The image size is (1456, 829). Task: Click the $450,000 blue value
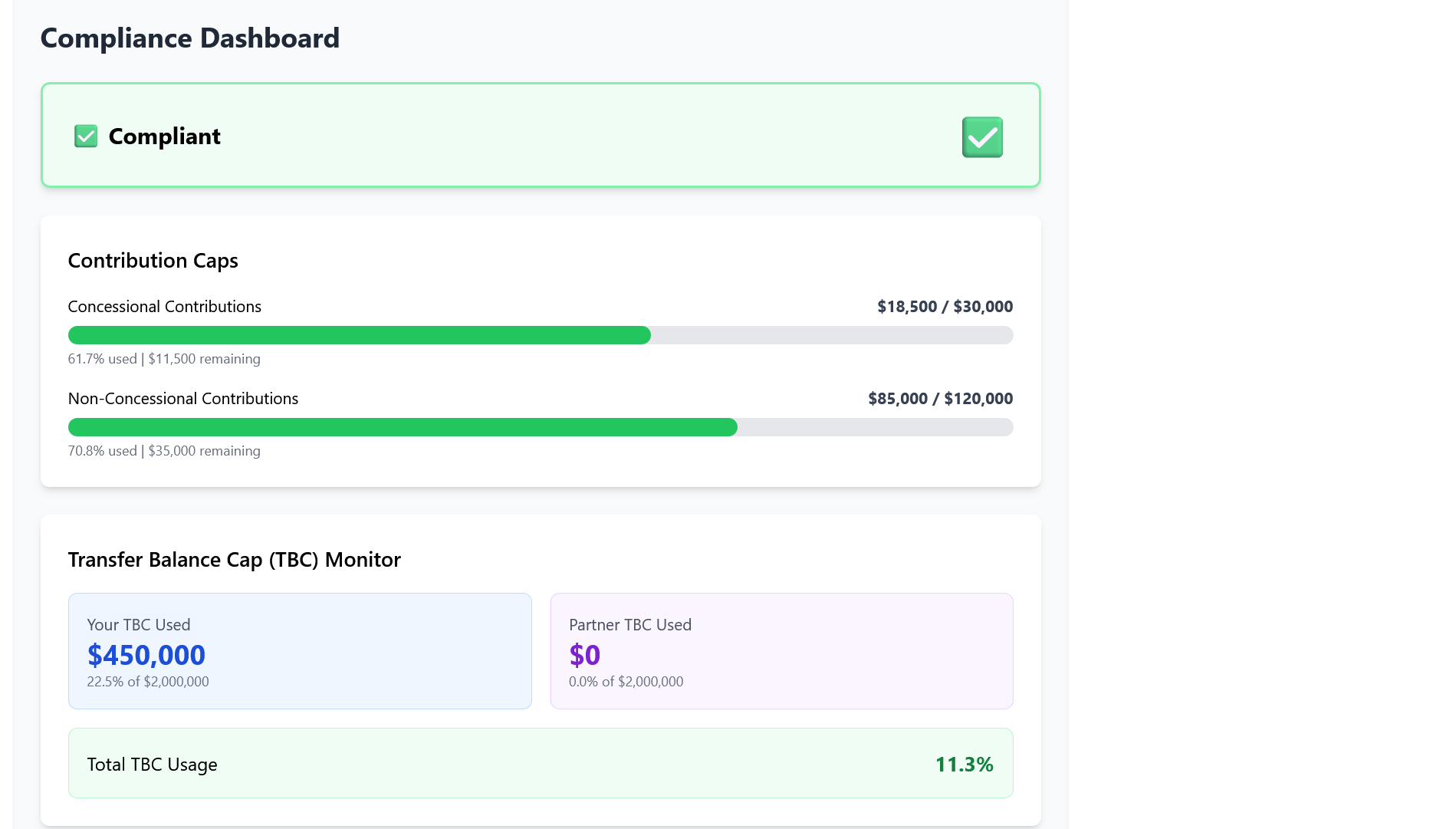click(146, 655)
